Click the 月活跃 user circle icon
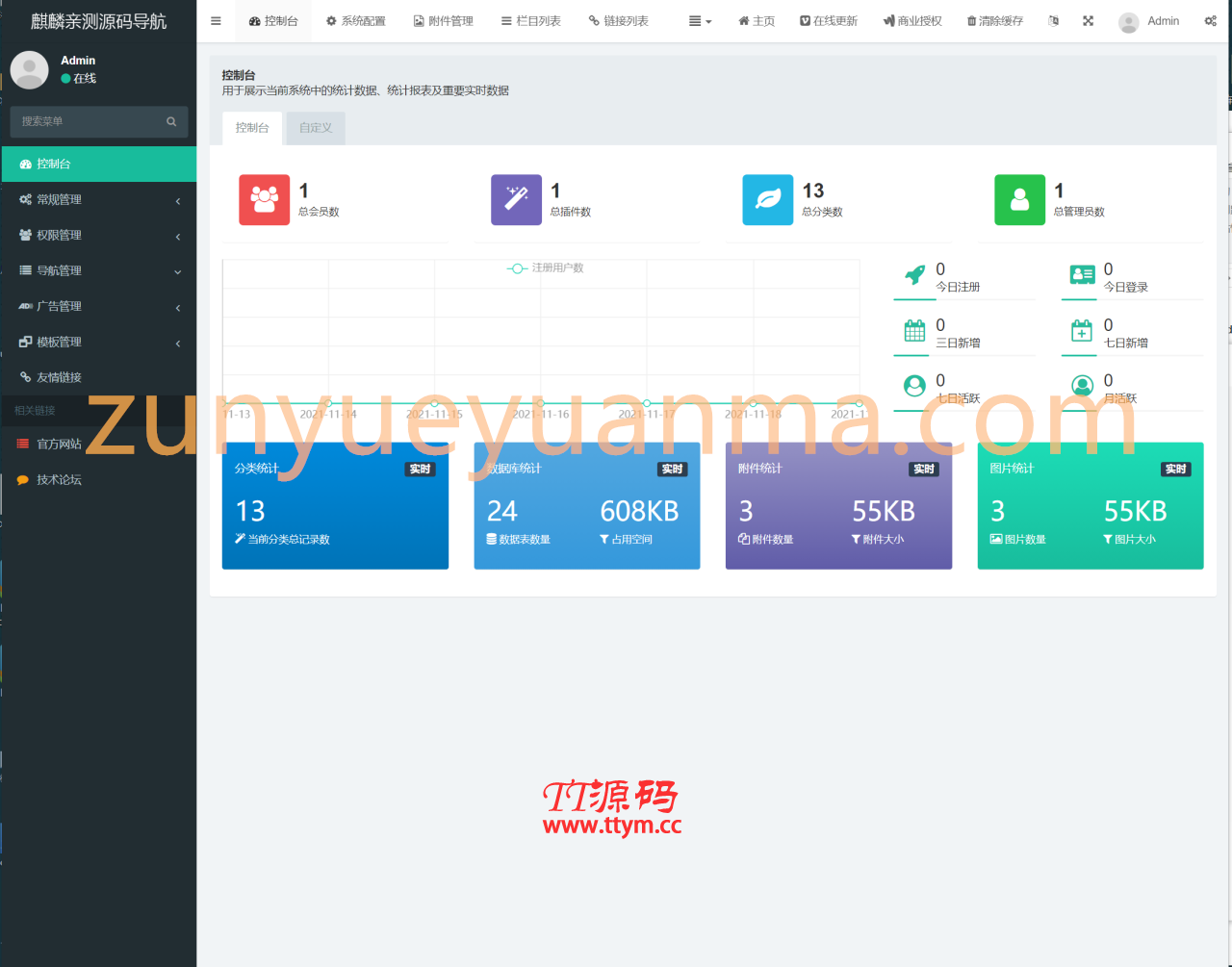The height and width of the screenshot is (967, 1232). coord(1082,386)
